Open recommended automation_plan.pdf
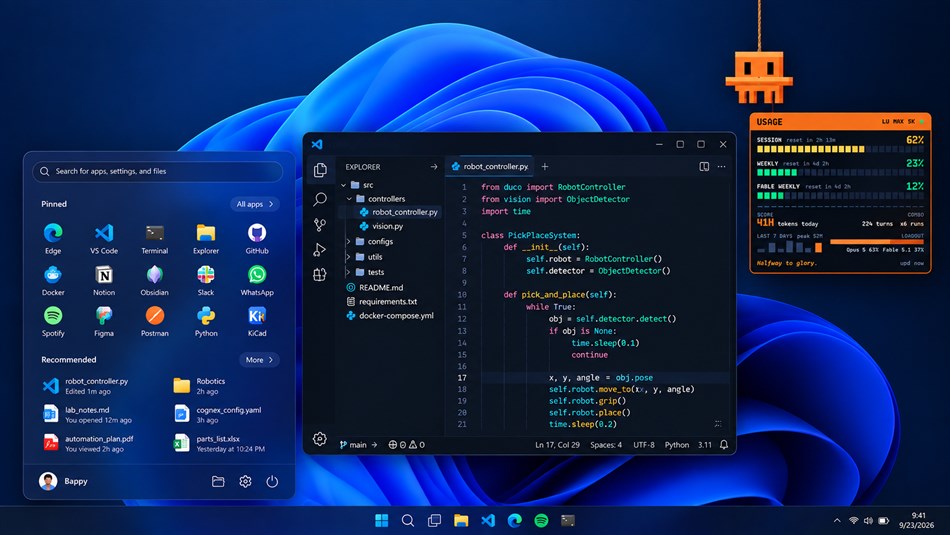 (88, 444)
